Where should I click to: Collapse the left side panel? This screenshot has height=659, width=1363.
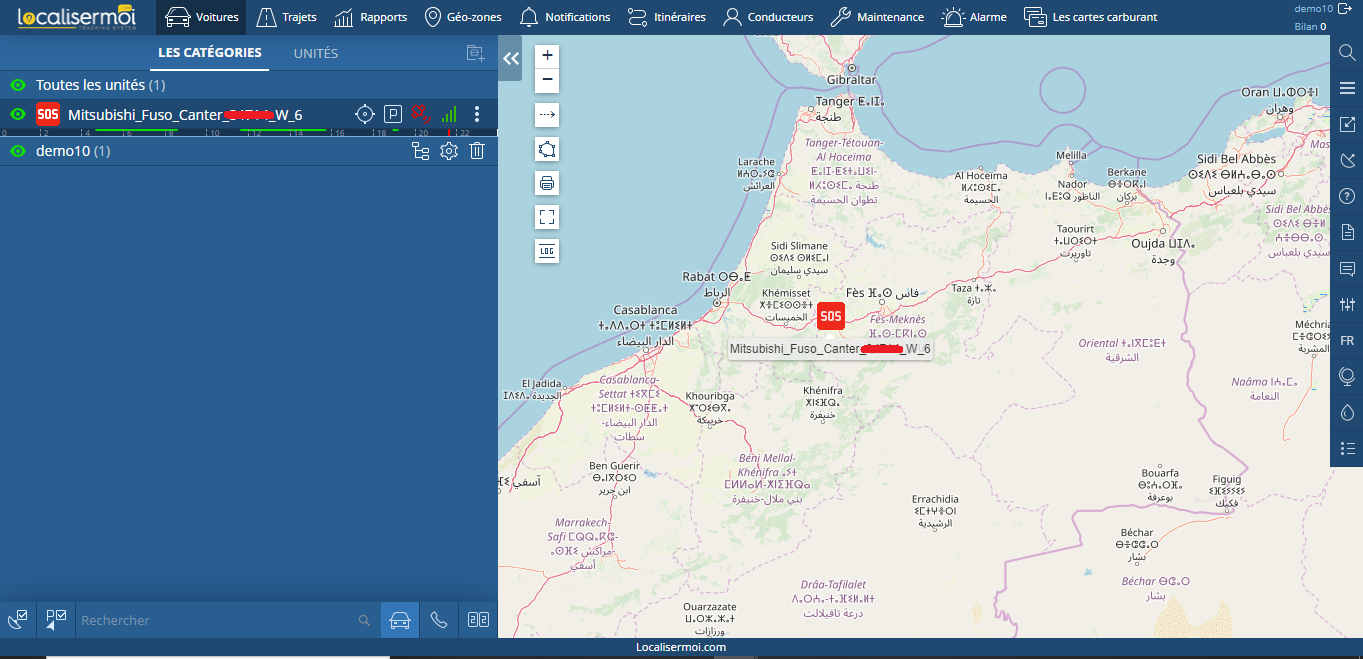pyautogui.click(x=511, y=59)
